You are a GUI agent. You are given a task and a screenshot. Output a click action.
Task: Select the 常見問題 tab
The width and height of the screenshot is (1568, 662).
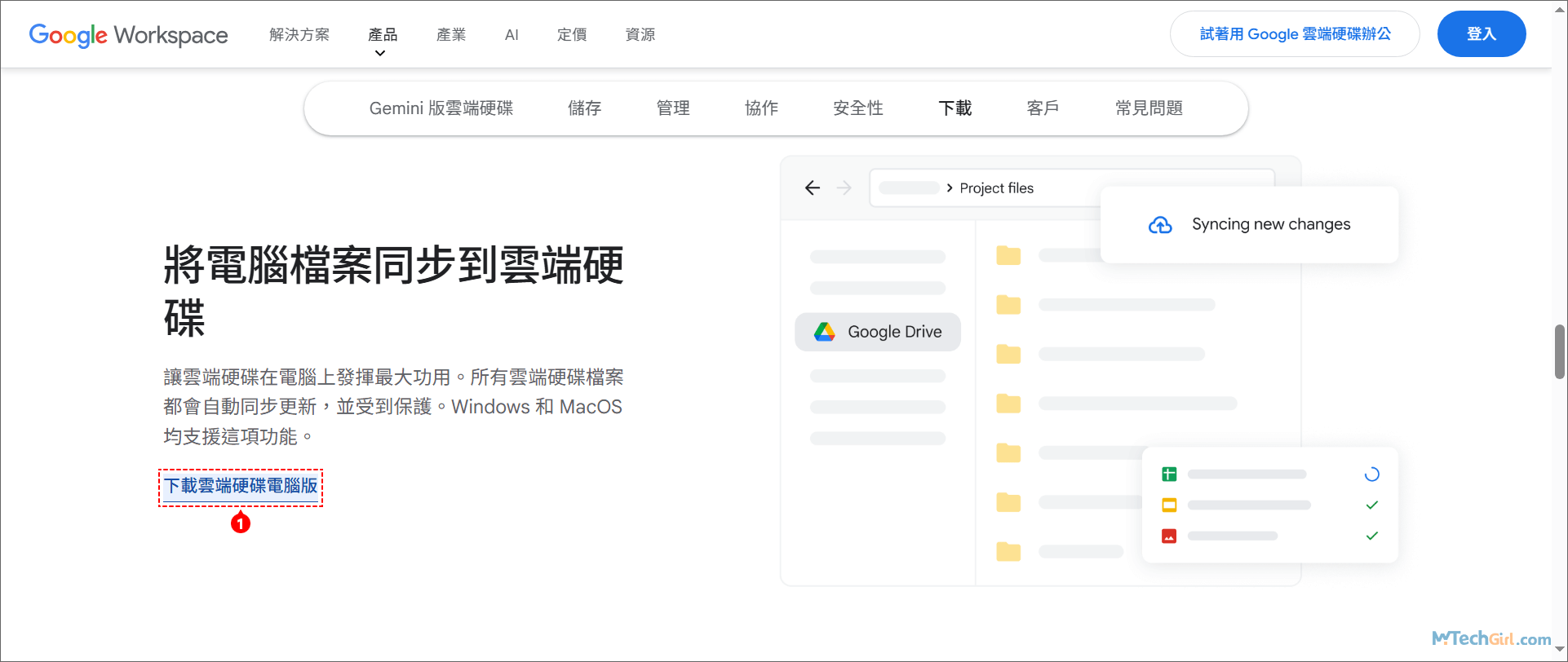[1149, 108]
